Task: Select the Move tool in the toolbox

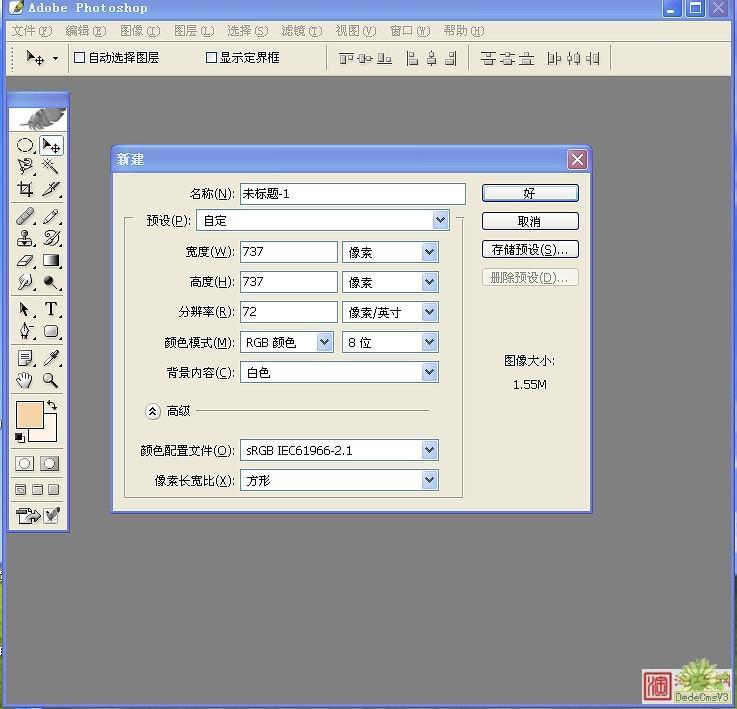Action: tap(51, 145)
